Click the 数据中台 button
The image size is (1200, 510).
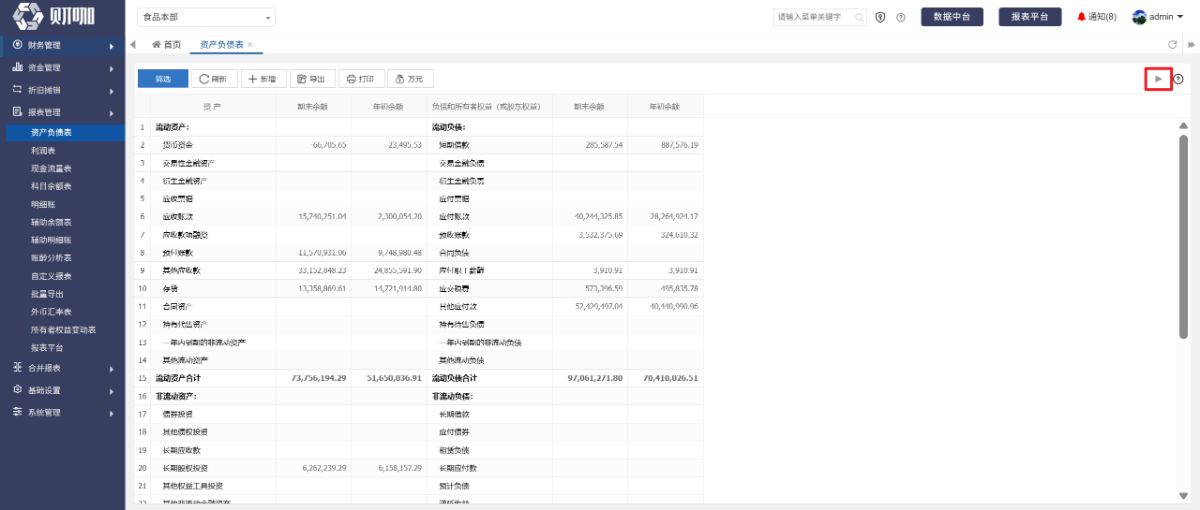pos(952,17)
